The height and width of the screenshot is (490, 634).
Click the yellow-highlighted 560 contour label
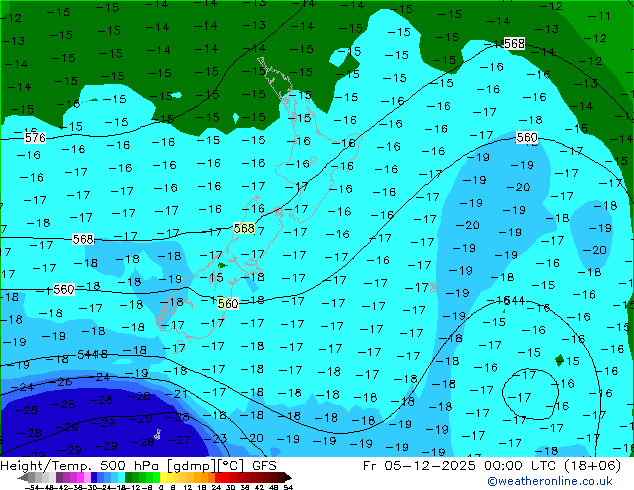228,304
